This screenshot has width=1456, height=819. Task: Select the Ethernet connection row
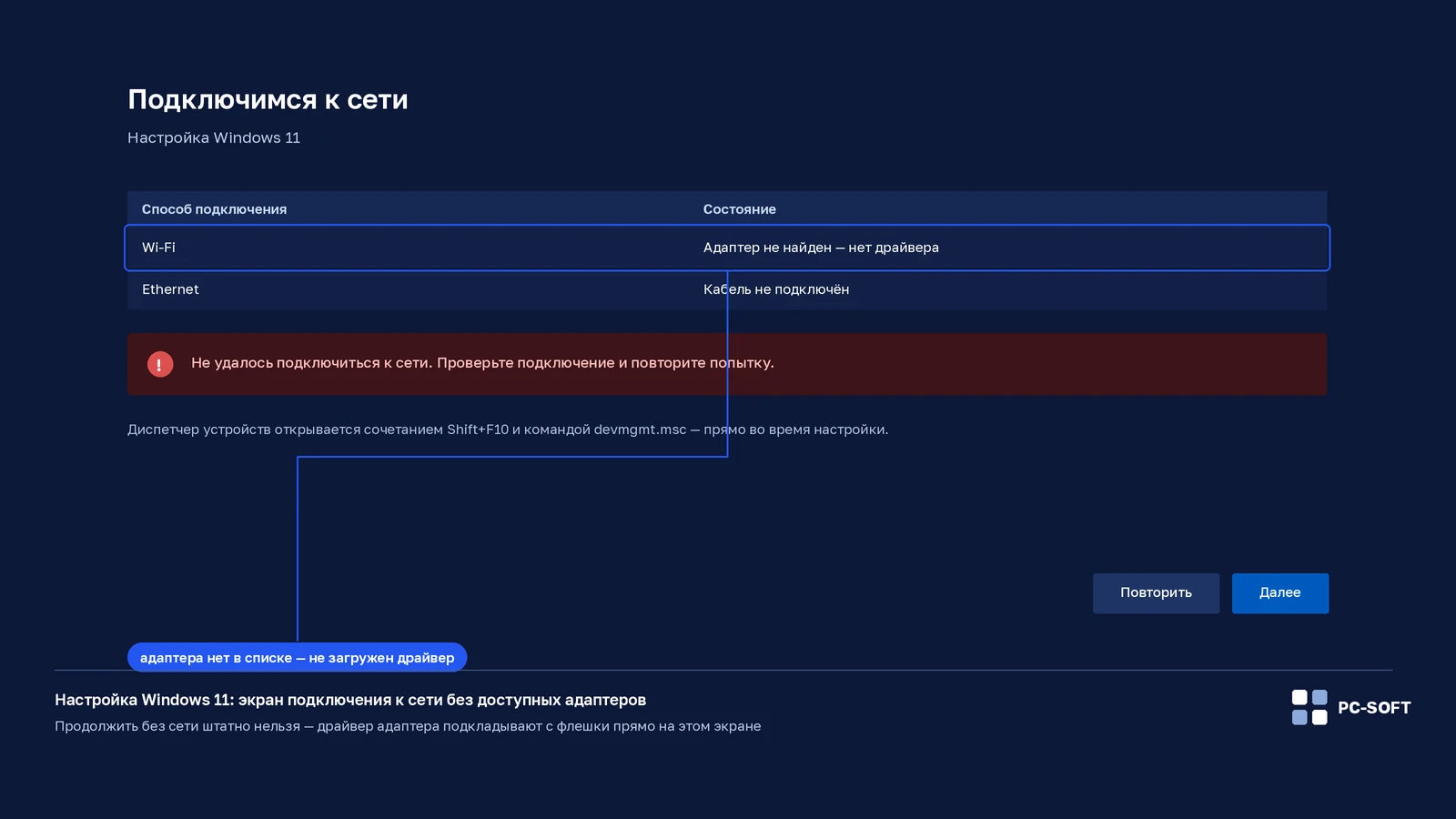tap(727, 289)
